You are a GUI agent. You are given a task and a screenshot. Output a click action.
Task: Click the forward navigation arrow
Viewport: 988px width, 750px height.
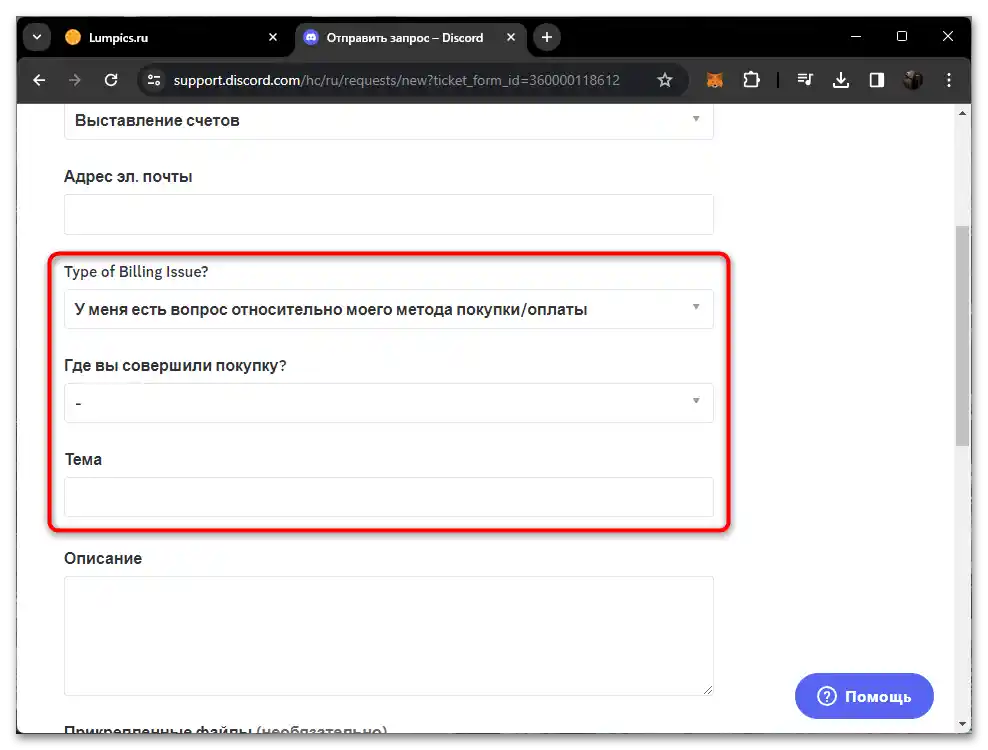tap(75, 80)
